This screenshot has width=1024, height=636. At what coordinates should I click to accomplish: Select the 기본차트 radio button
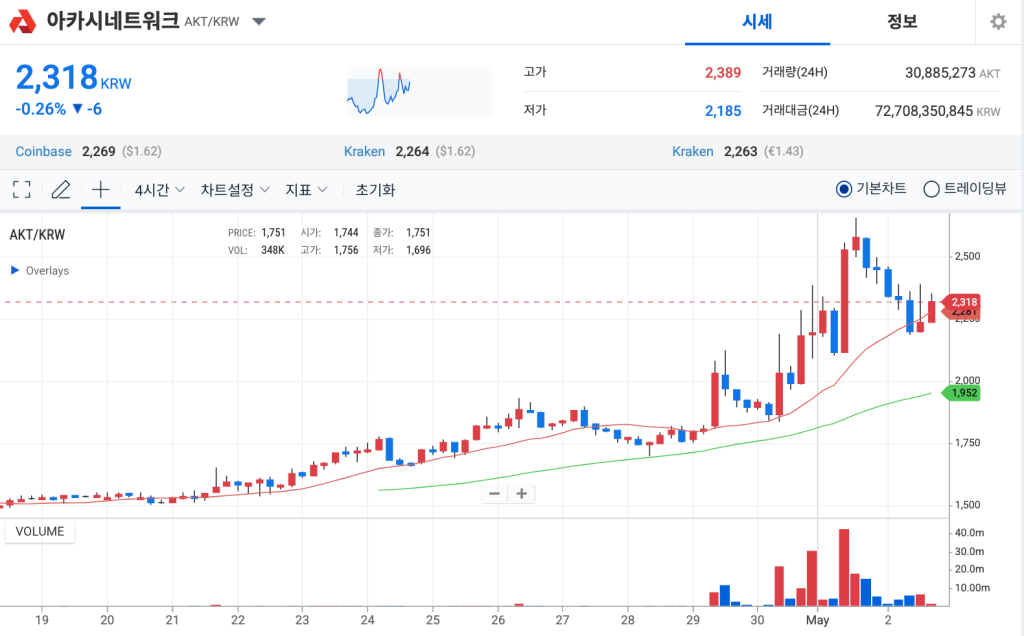tap(844, 189)
